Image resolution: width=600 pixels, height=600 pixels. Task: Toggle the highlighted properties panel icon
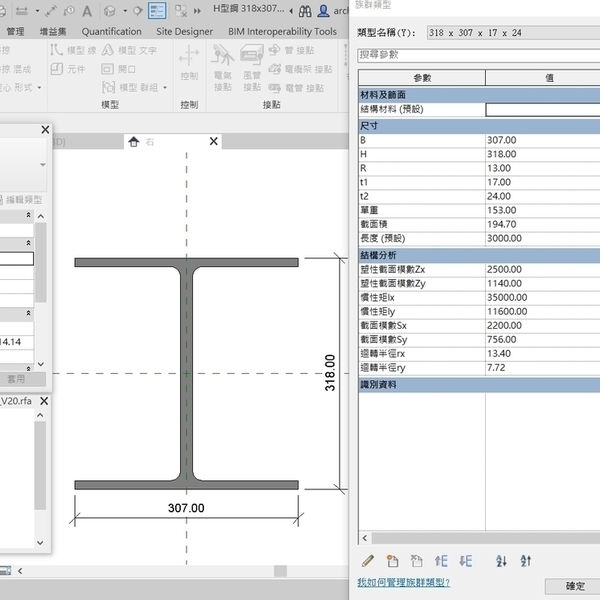point(157,11)
